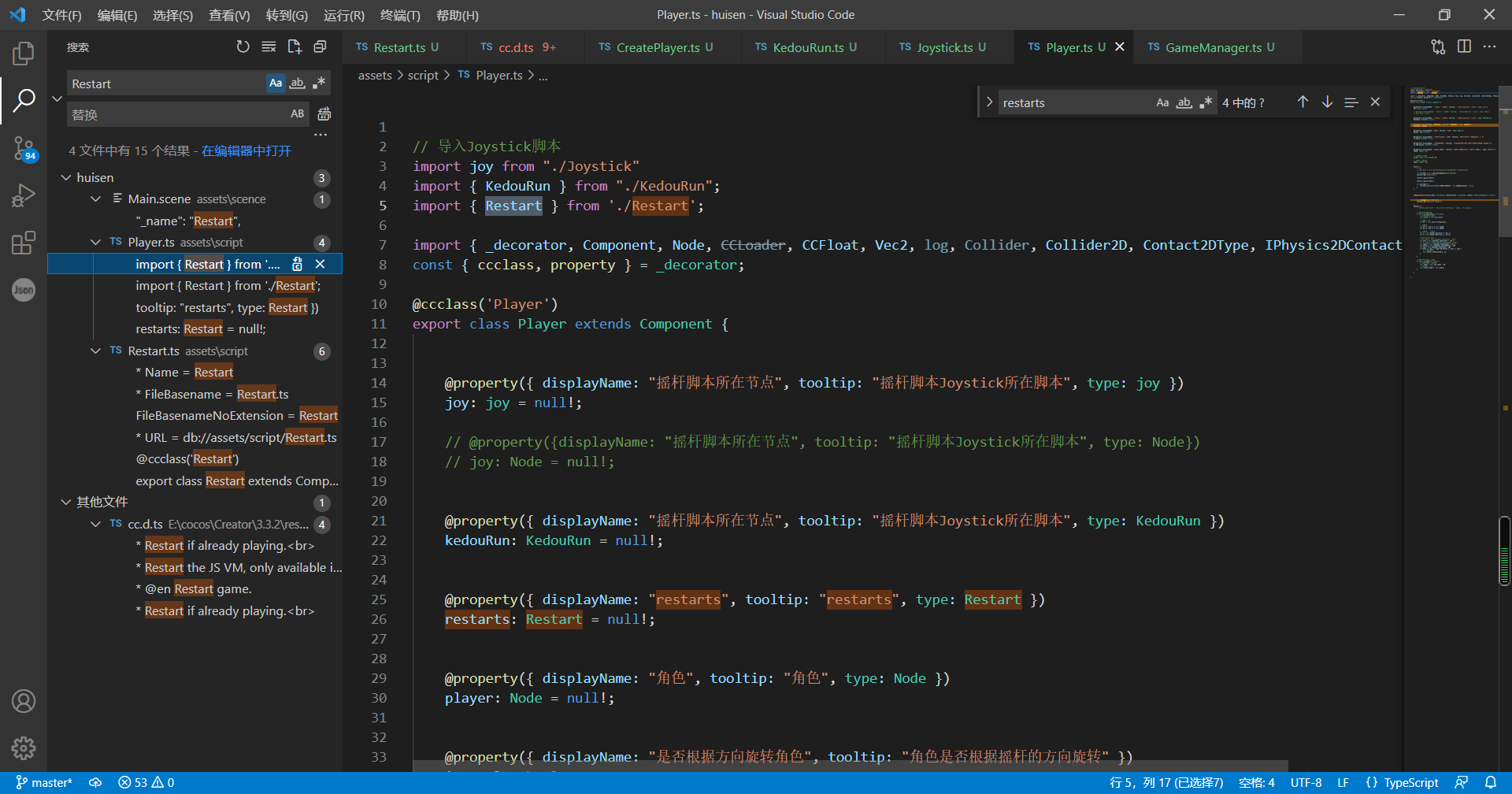This screenshot has height=794, width=1512.
Task: Open the Extensions view
Action: [x=24, y=243]
